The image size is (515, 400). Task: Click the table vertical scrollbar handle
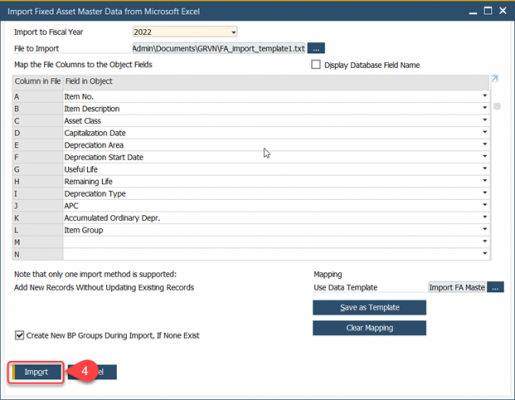pos(497,106)
